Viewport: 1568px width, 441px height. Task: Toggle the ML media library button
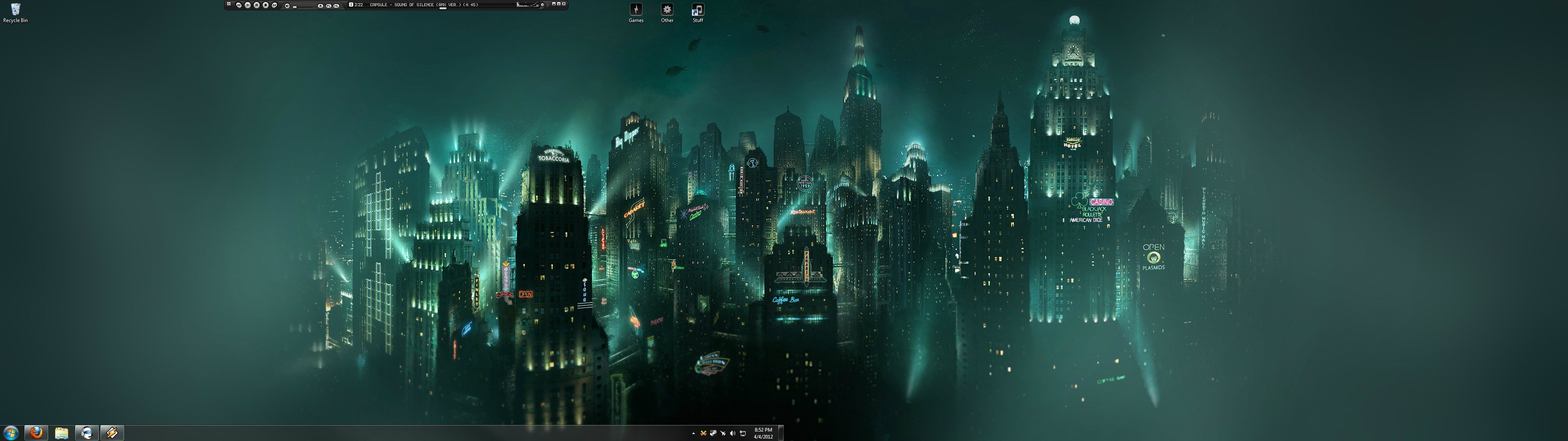tap(336, 6)
